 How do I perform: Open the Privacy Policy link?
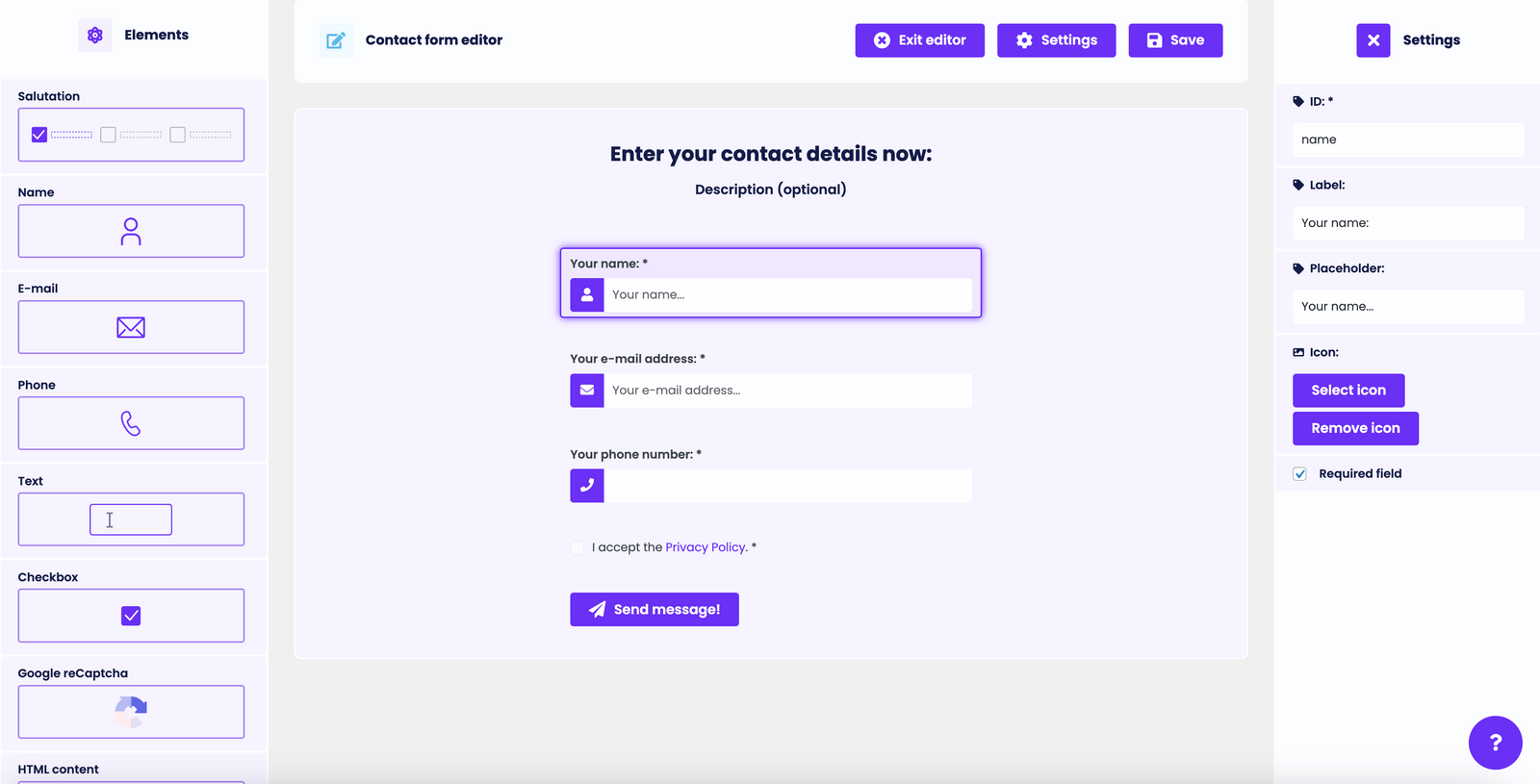706,546
